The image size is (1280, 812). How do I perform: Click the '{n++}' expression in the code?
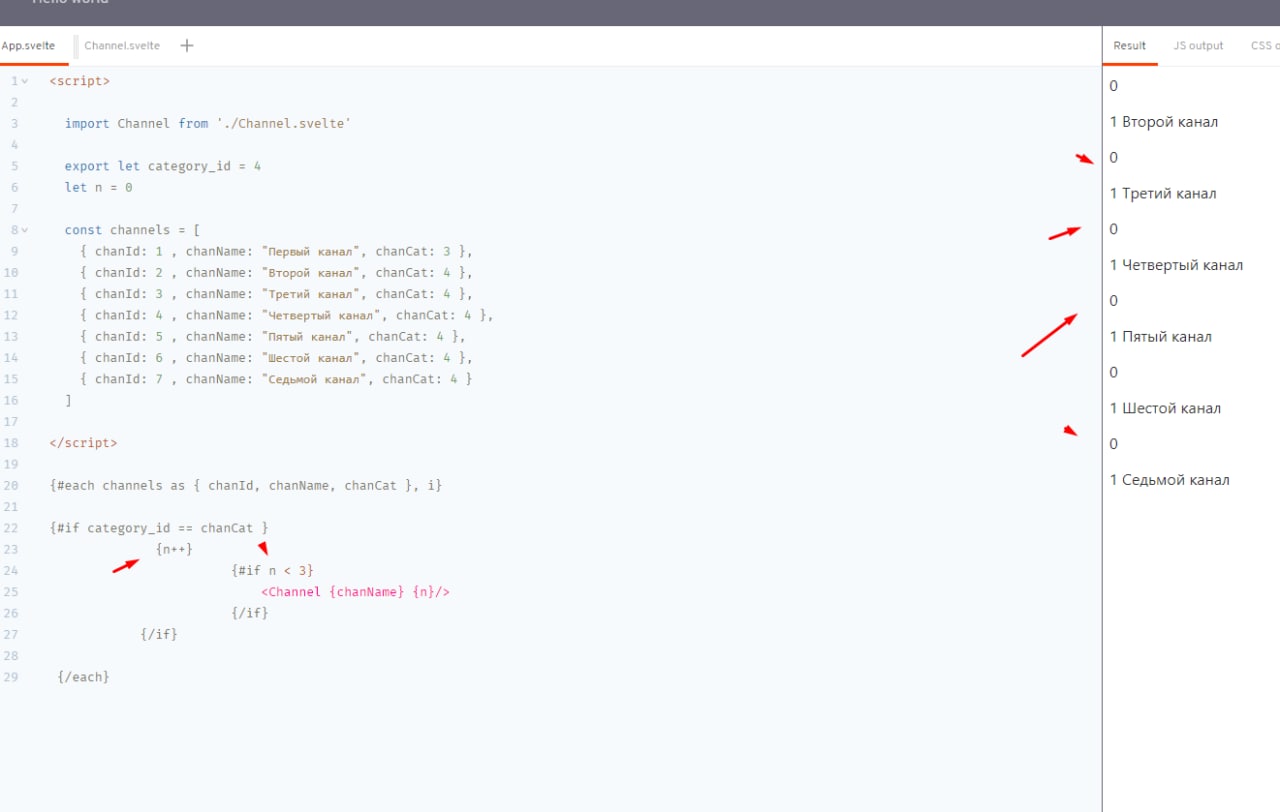pyautogui.click(x=174, y=549)
